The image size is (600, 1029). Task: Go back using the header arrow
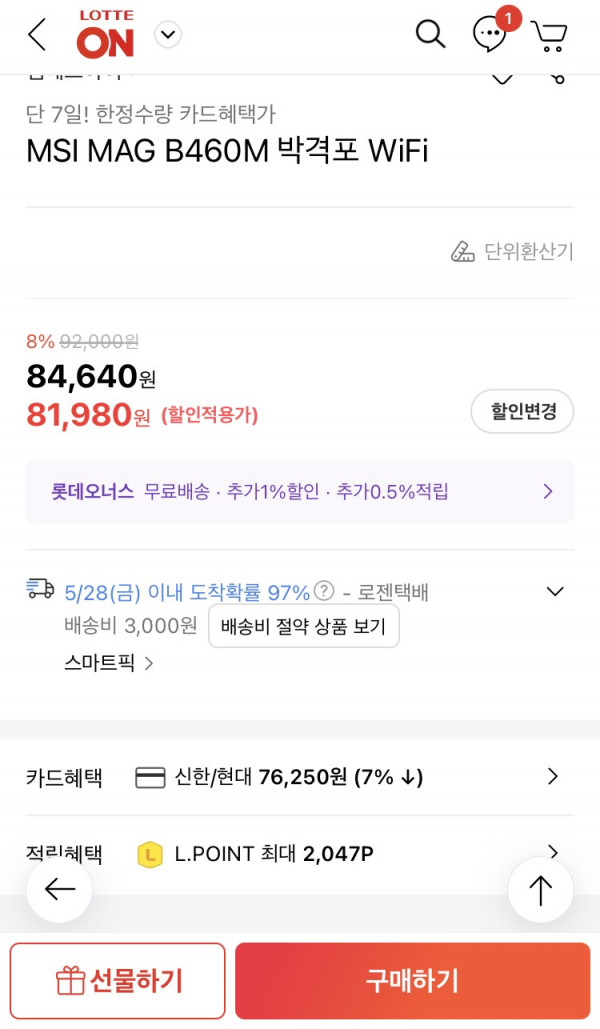[37, 34]
